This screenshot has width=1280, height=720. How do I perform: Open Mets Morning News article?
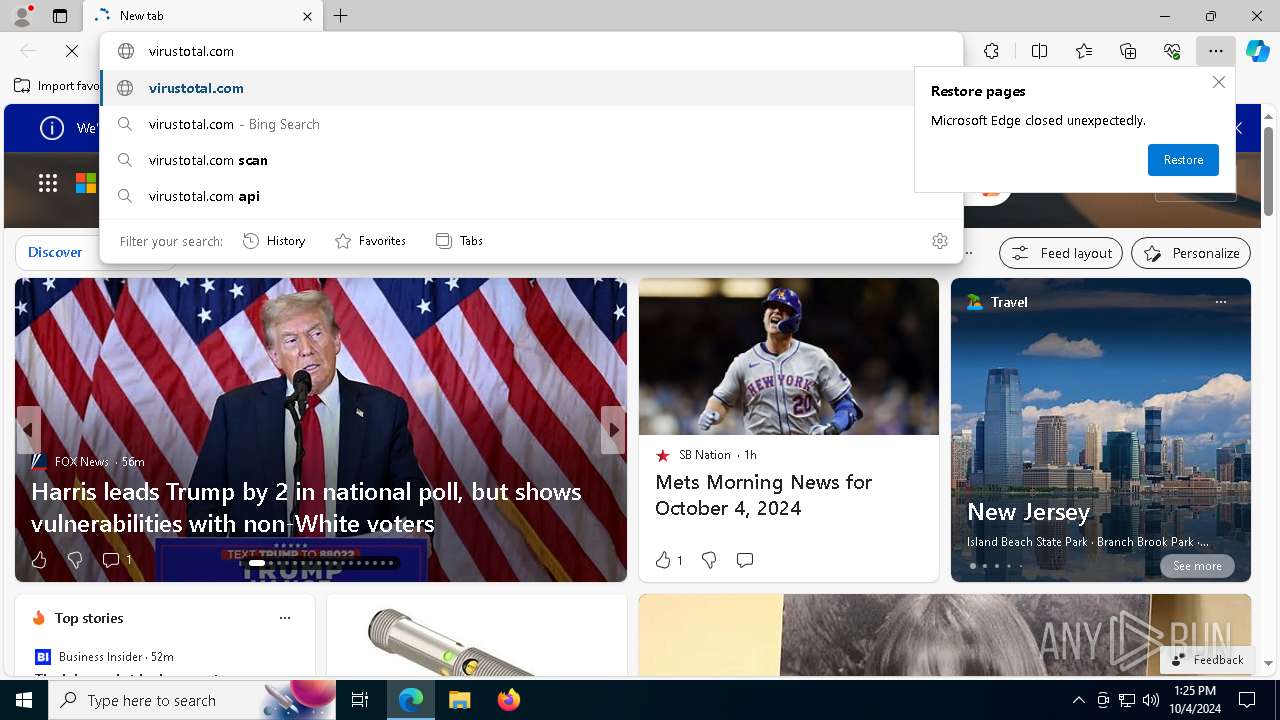(764, 495)
